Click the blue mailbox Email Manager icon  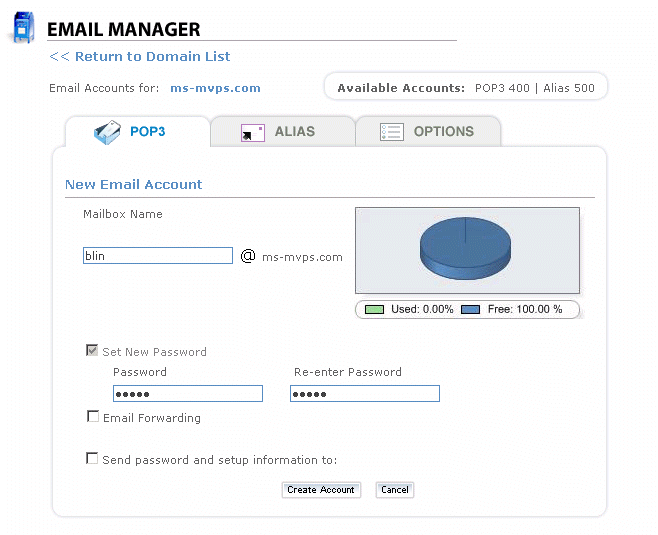coord(23,28)
